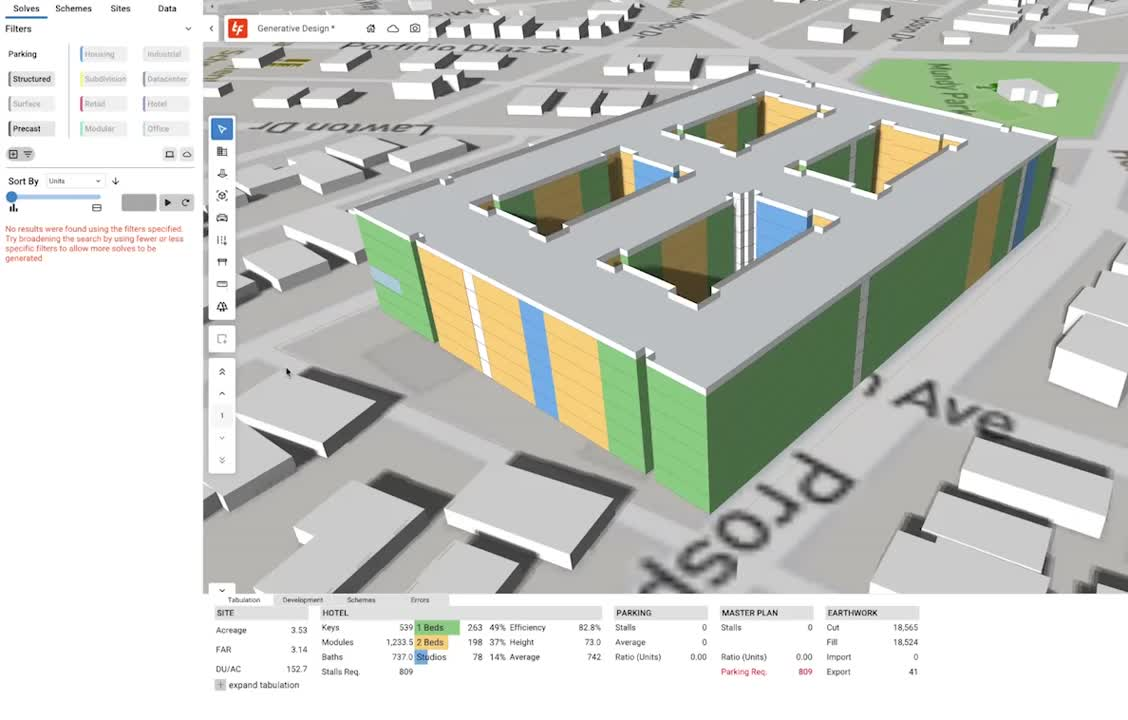Select the arrow pointer tool
The image size is (1128, 720).
click(222, 129)
